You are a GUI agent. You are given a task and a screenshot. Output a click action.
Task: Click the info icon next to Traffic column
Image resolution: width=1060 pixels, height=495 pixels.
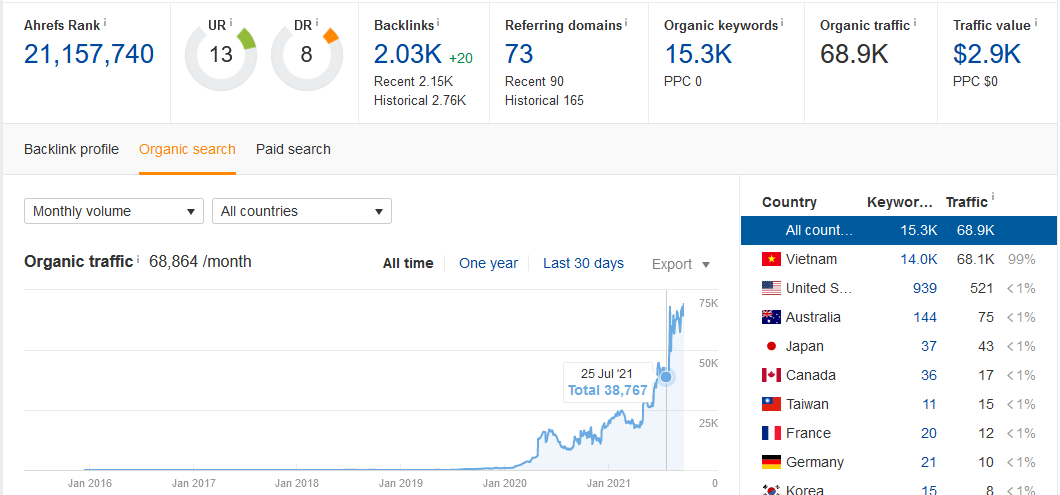(x=993, y=198)
